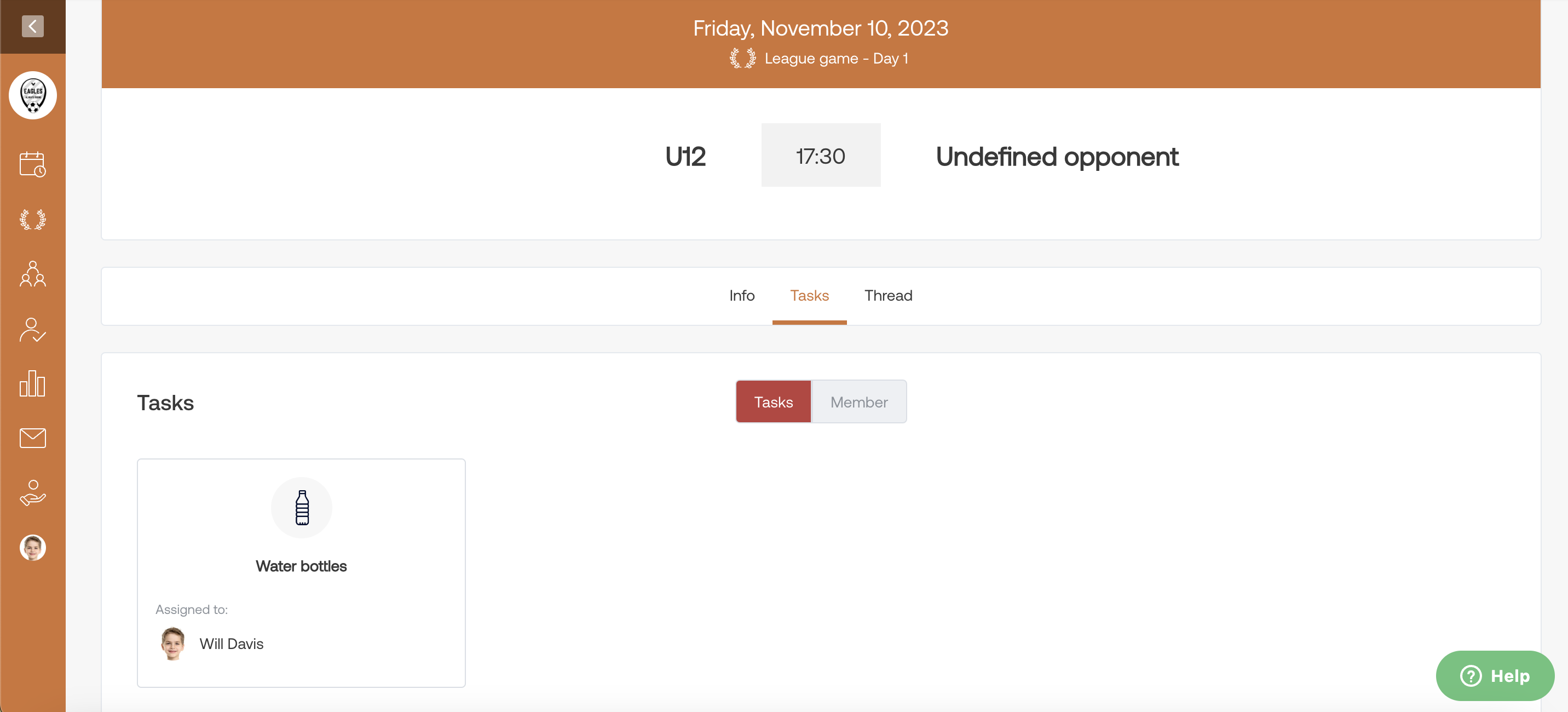Open the attendance person-check icon

[x=33, y=330]
